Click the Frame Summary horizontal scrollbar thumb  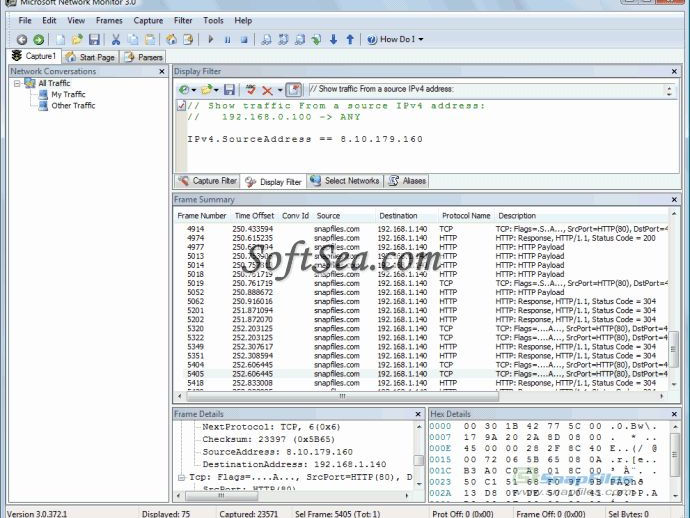tap(342, 396)
